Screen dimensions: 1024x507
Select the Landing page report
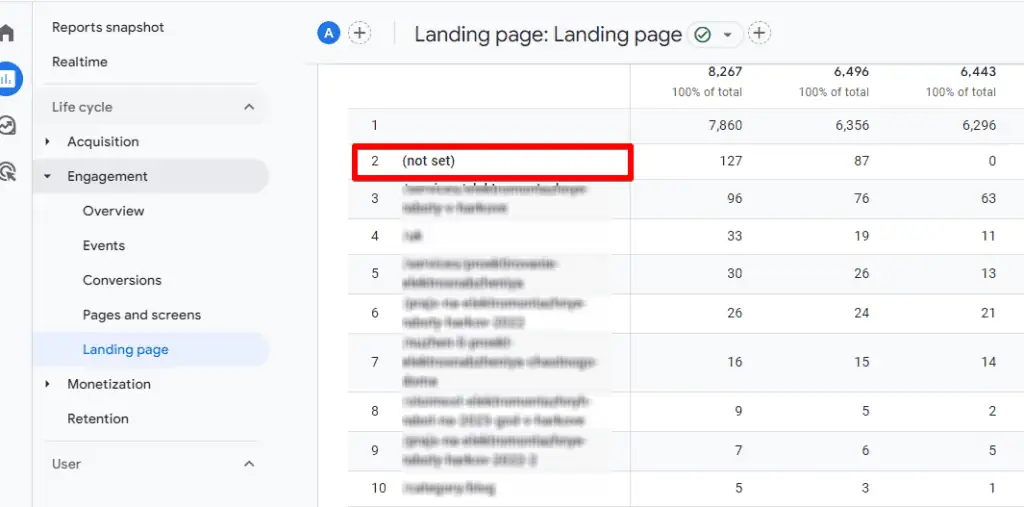click(x=125, y=350)
